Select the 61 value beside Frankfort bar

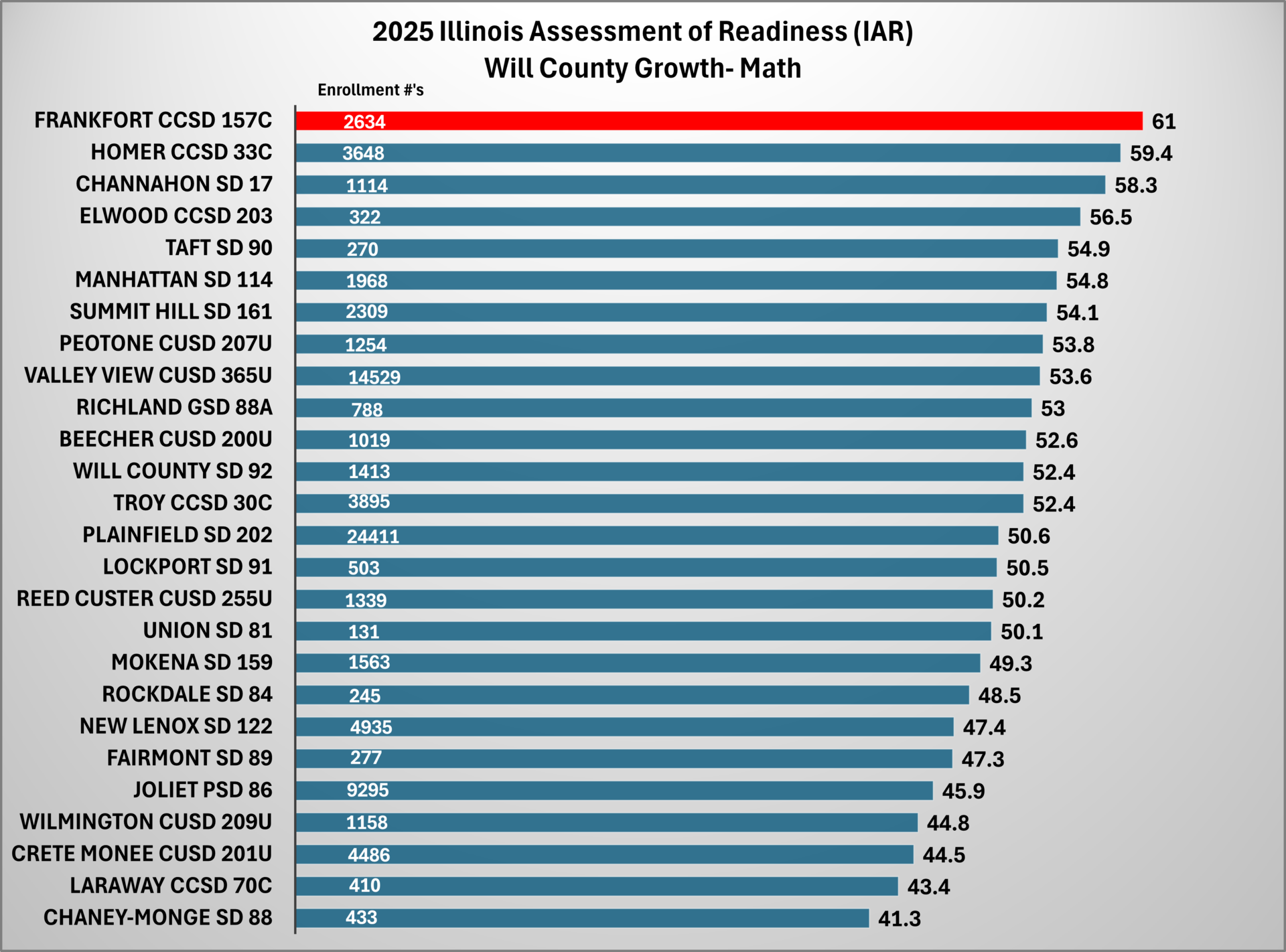click(1164, 122)
